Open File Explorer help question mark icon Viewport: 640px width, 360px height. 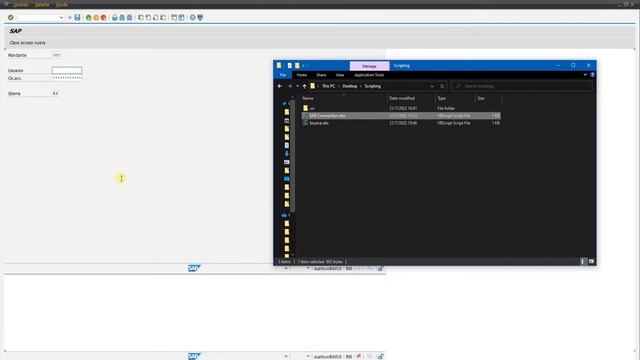592,75
